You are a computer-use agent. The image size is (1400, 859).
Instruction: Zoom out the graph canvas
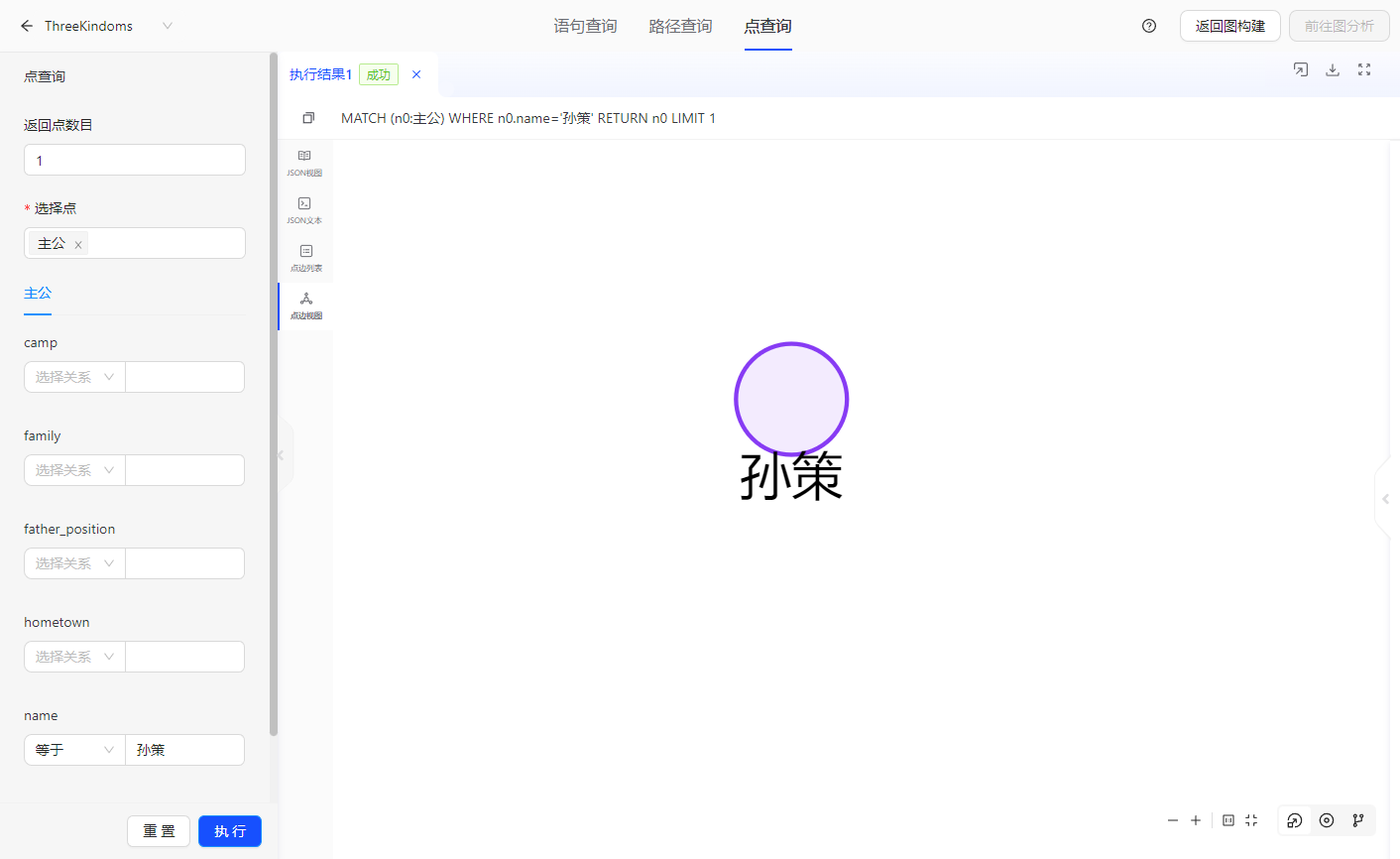click(1173, 820)
